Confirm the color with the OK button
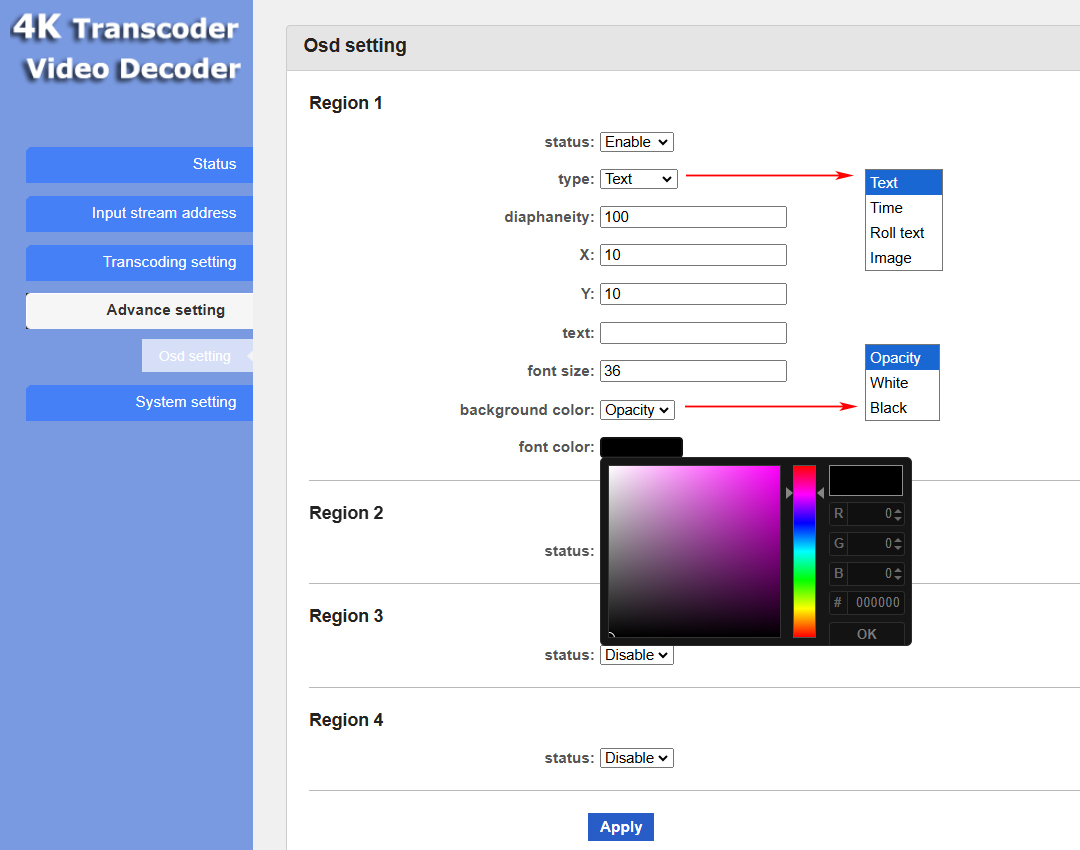1080x850 pixels. click(x=866, y=634)
